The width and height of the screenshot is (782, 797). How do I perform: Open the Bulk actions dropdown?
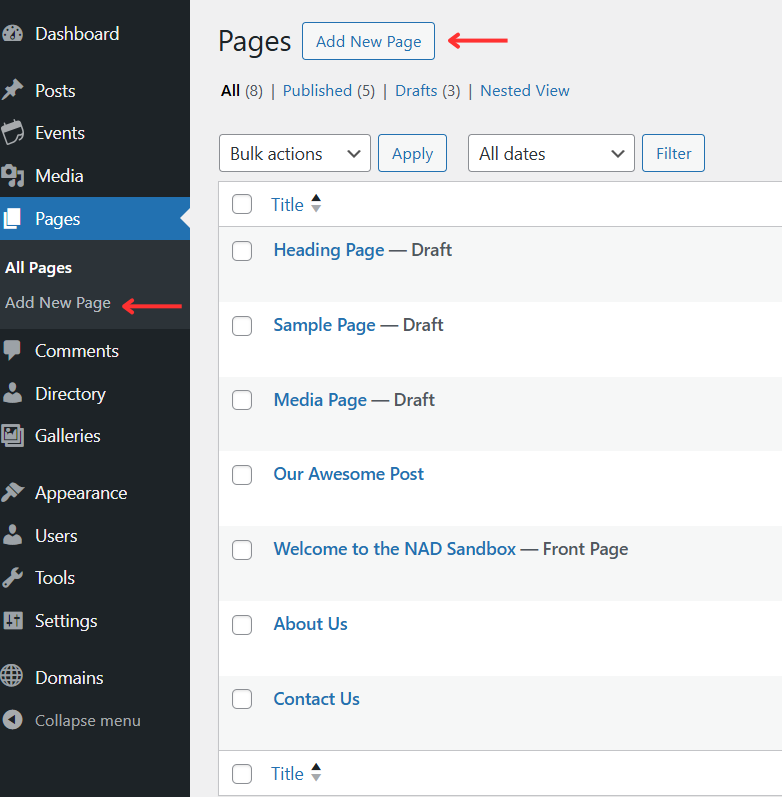(x=294, y=154)
